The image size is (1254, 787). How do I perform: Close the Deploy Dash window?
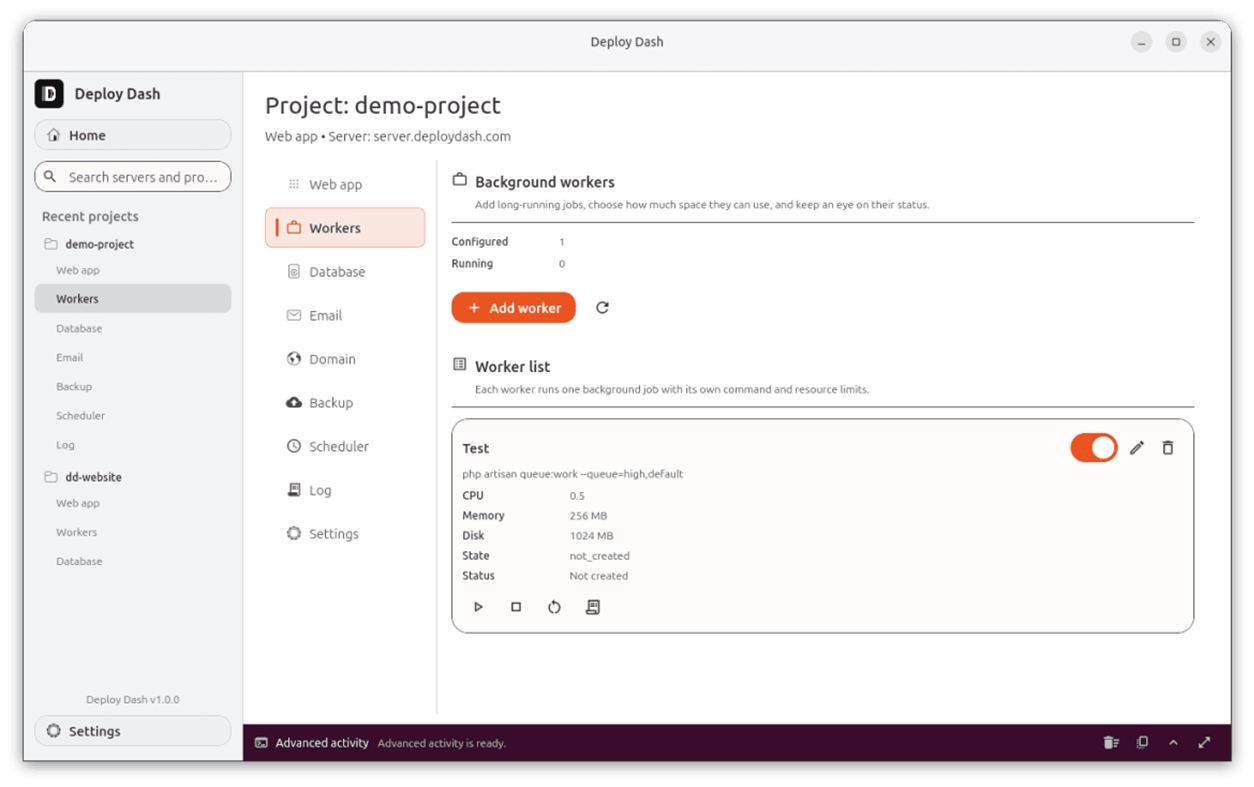pyautogui.click(x=1210, y=42)
